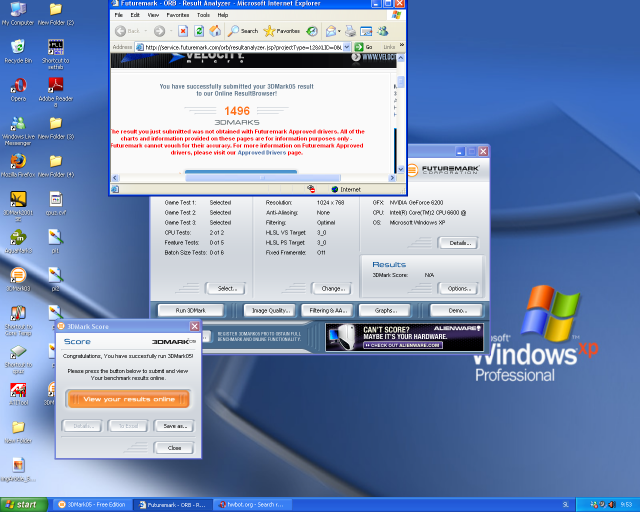The height and width of the screenshot is (512, 640).
Task: Open the ATITool desktop icon
Action: [18, 394]
